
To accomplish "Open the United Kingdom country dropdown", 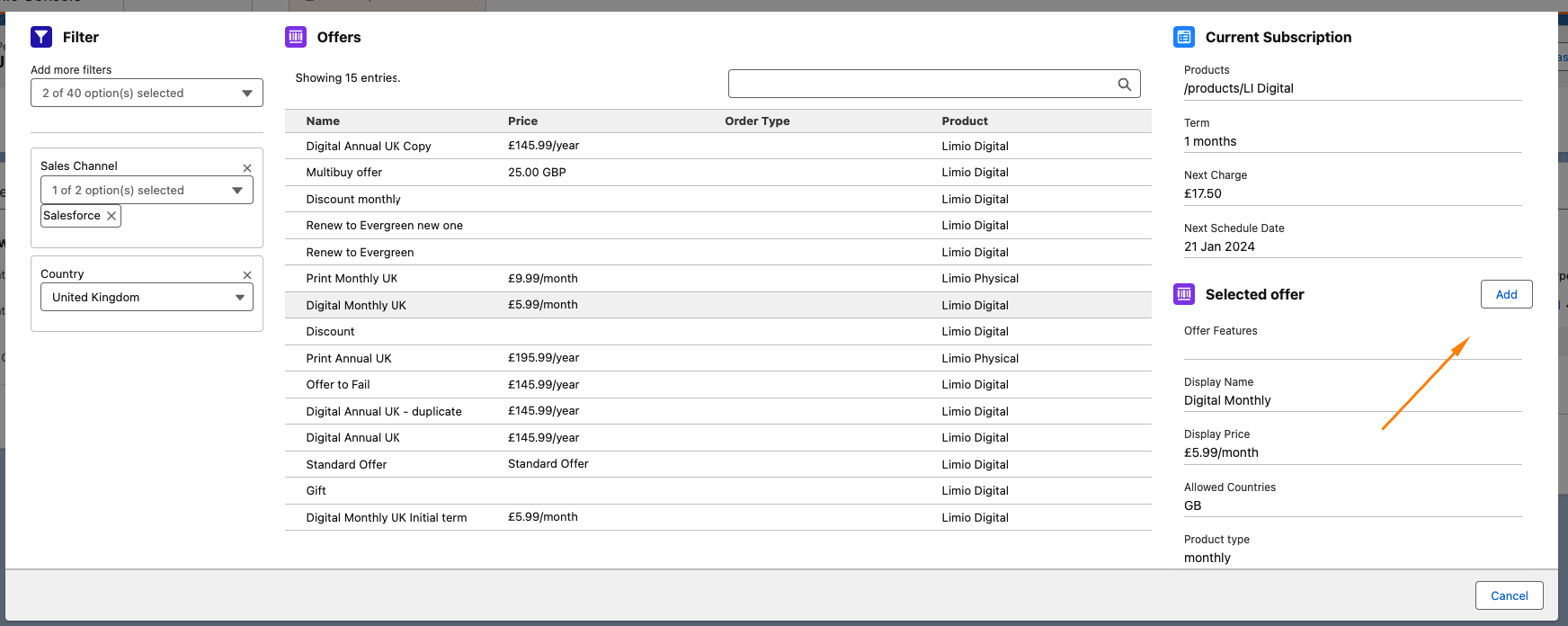I will tap(147, 297).
